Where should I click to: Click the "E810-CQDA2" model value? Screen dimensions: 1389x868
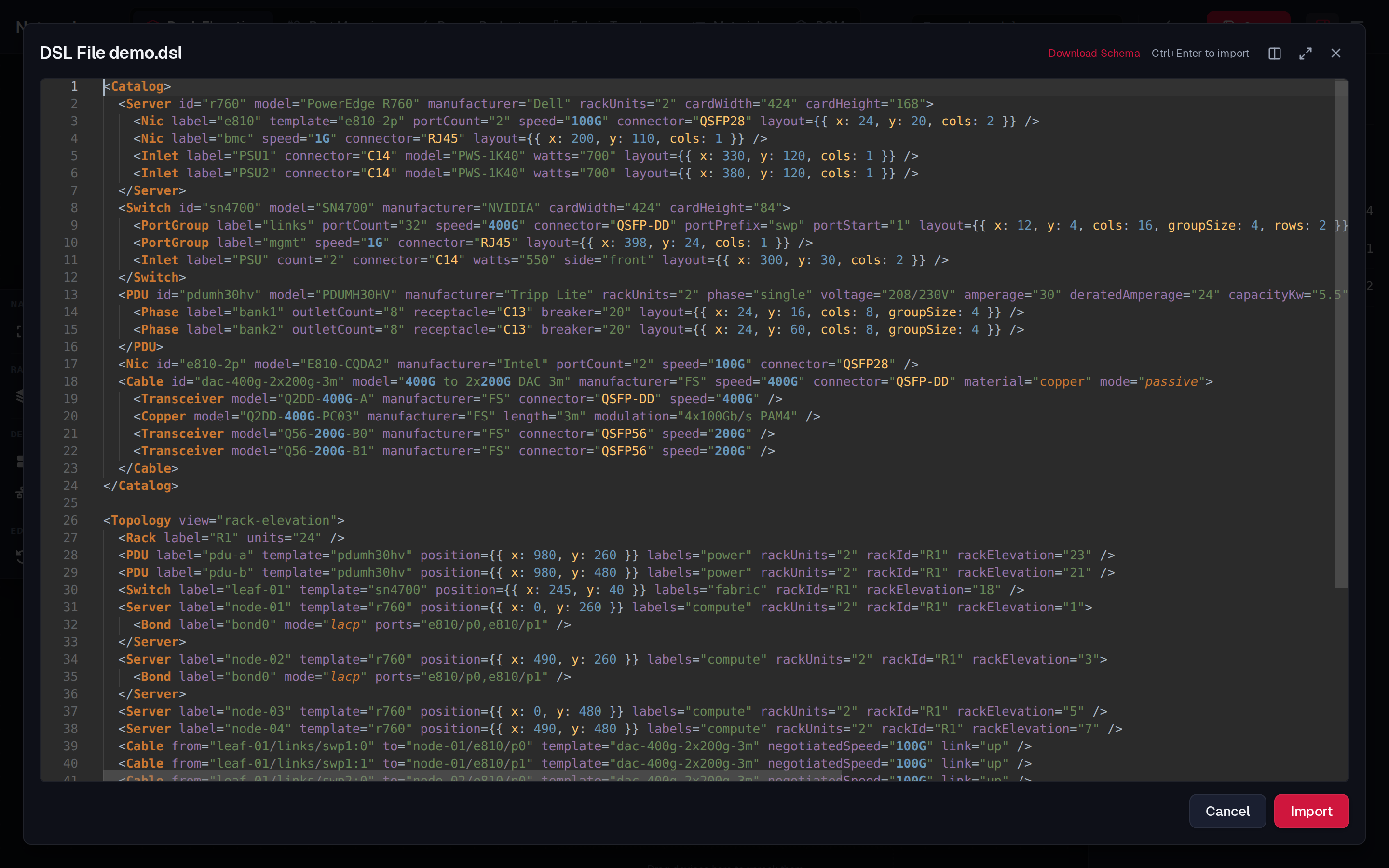point(344,364)
